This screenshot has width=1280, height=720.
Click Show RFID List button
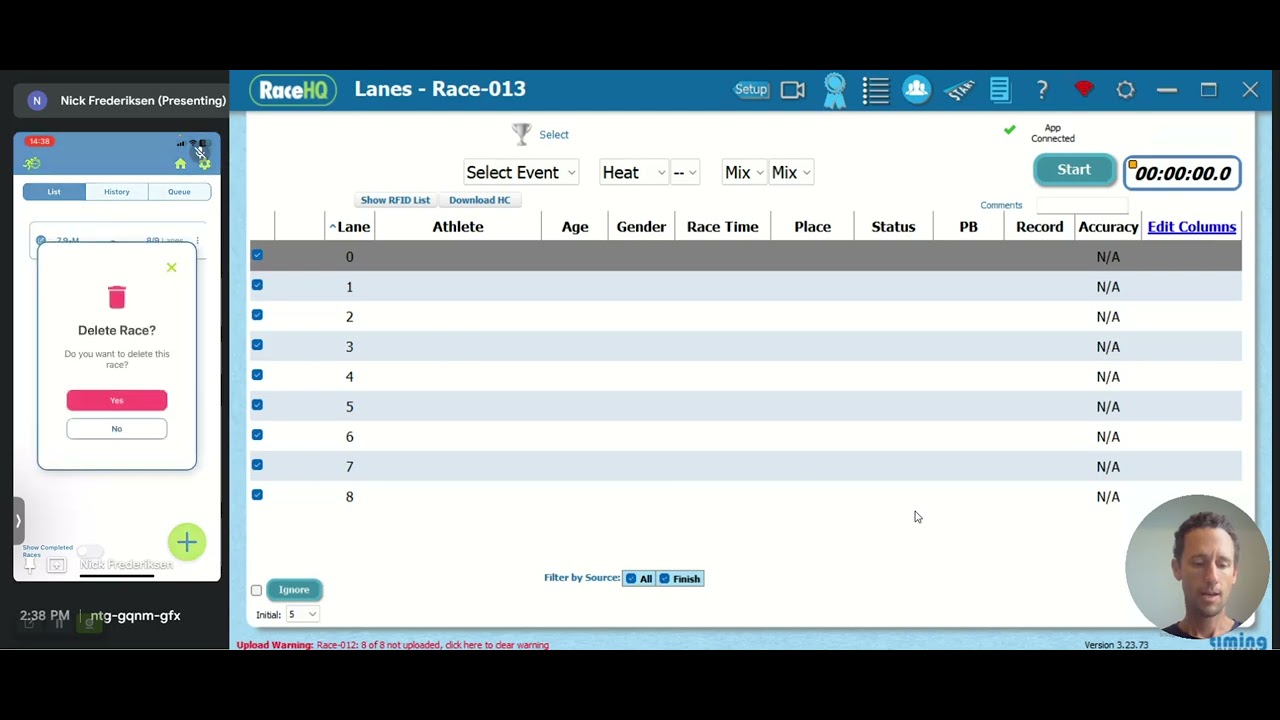pyautogui.click(x=395, y=200)
